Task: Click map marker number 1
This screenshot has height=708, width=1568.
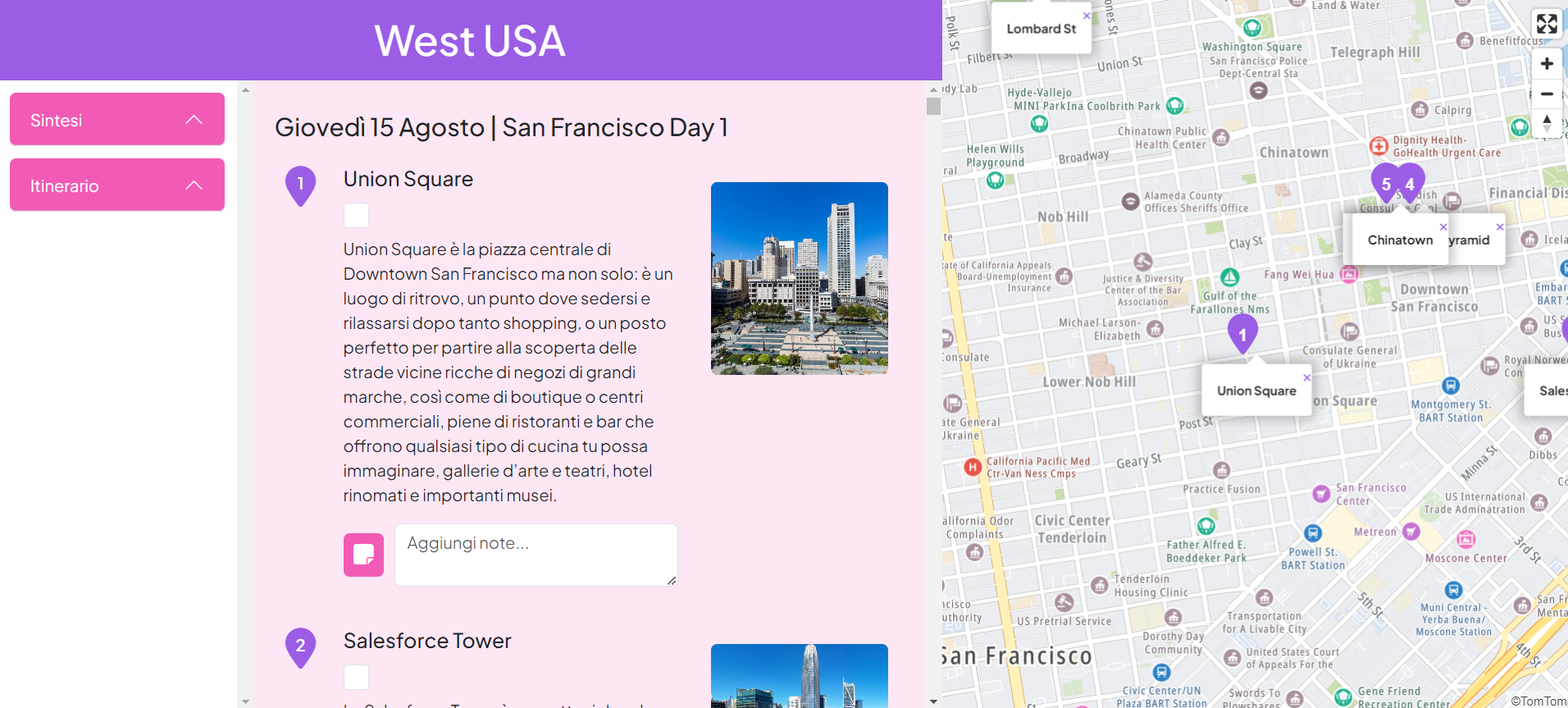Action: pos(1242,334)
